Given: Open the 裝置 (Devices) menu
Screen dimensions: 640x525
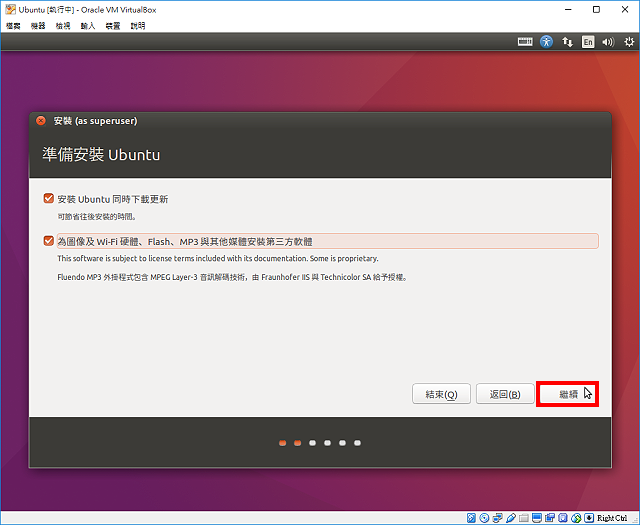Looking at the screenshot, I should pyautogui.click(x=113, y=26).
